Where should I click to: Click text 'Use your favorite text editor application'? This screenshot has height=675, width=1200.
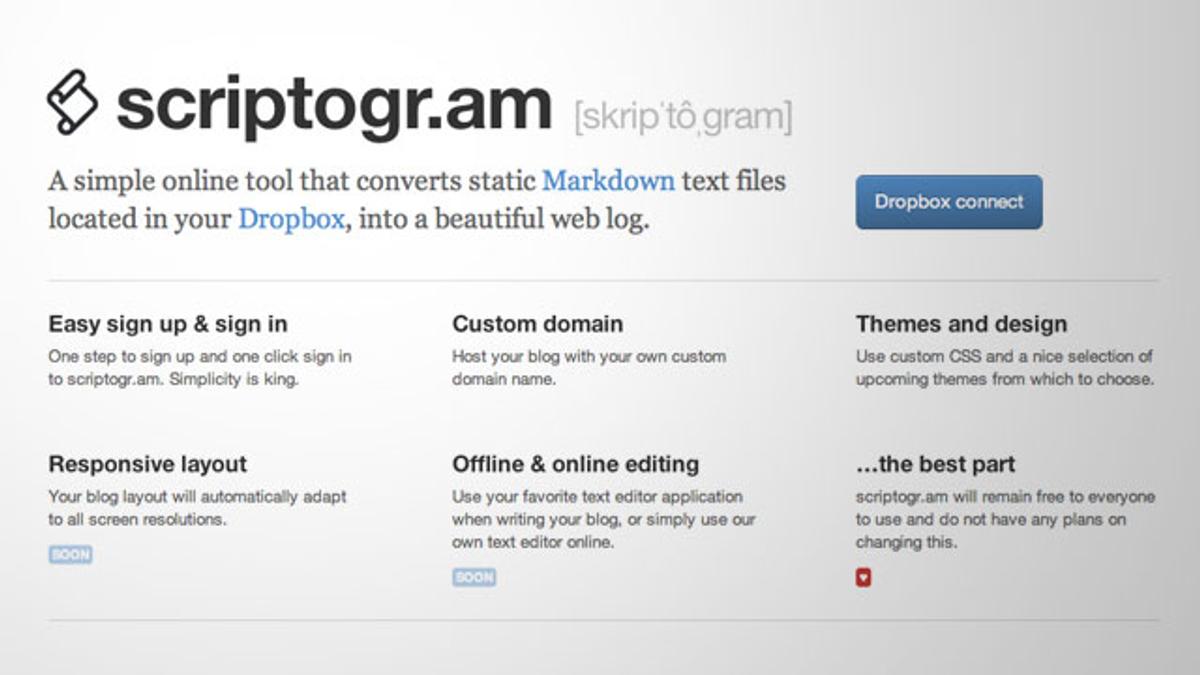click(x=597, y=496)
